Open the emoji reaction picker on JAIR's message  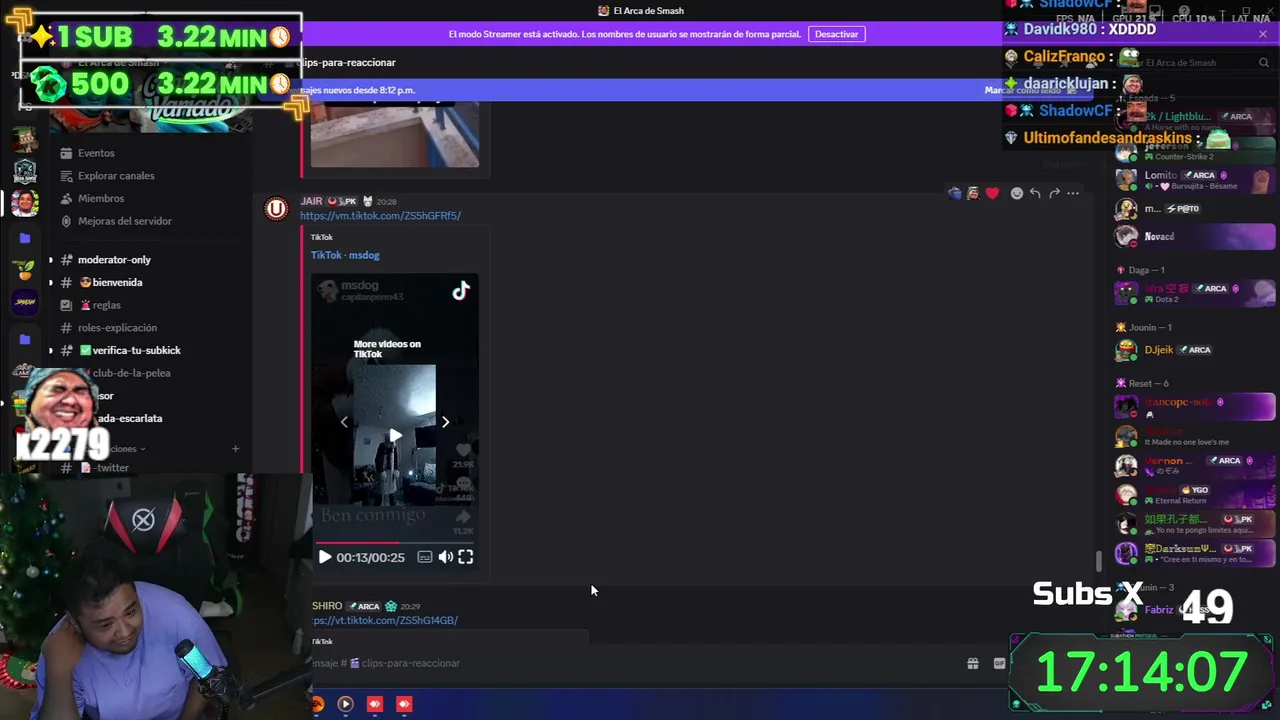[1016, 193]
